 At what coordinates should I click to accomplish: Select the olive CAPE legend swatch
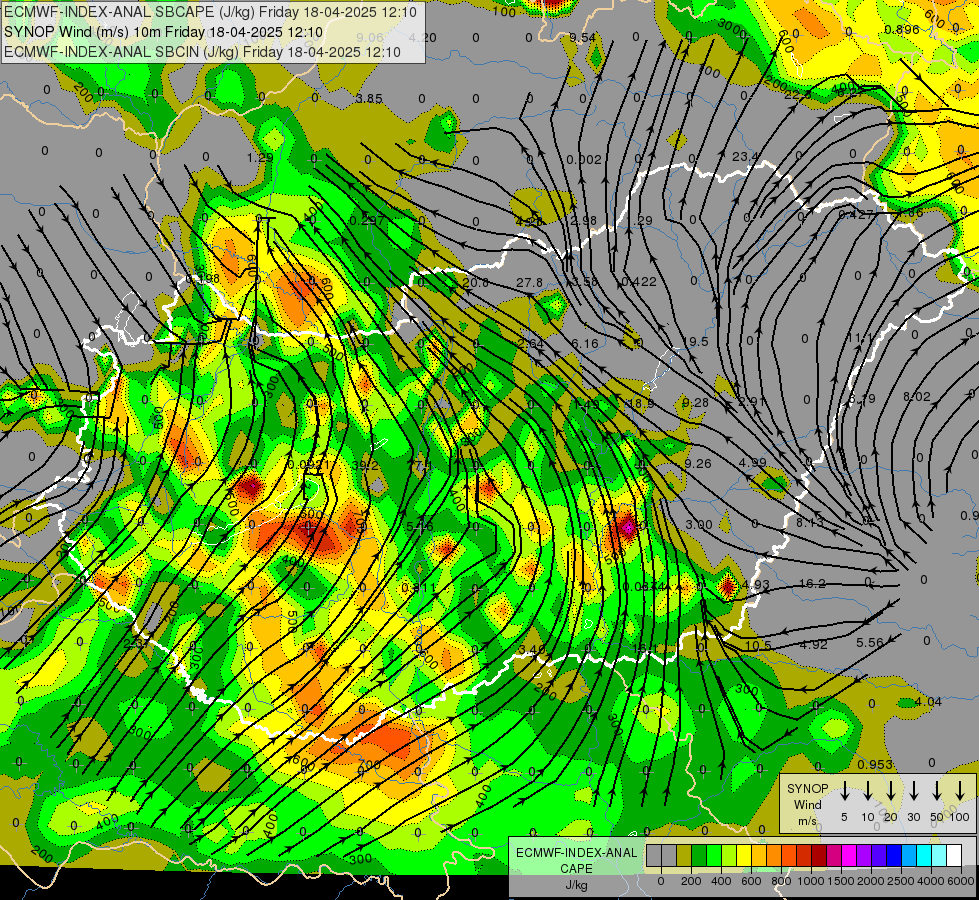pos(684,855)
